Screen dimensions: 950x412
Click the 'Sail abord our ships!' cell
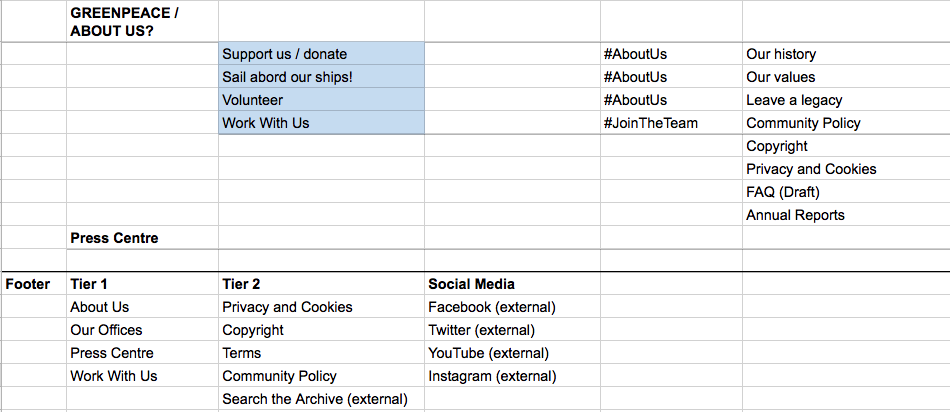click(321, 77)
